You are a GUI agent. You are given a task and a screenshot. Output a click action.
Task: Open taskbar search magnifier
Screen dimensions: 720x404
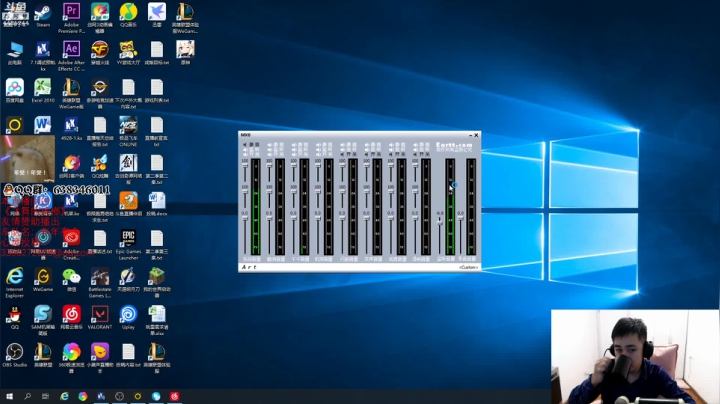(x=28, y=396)
